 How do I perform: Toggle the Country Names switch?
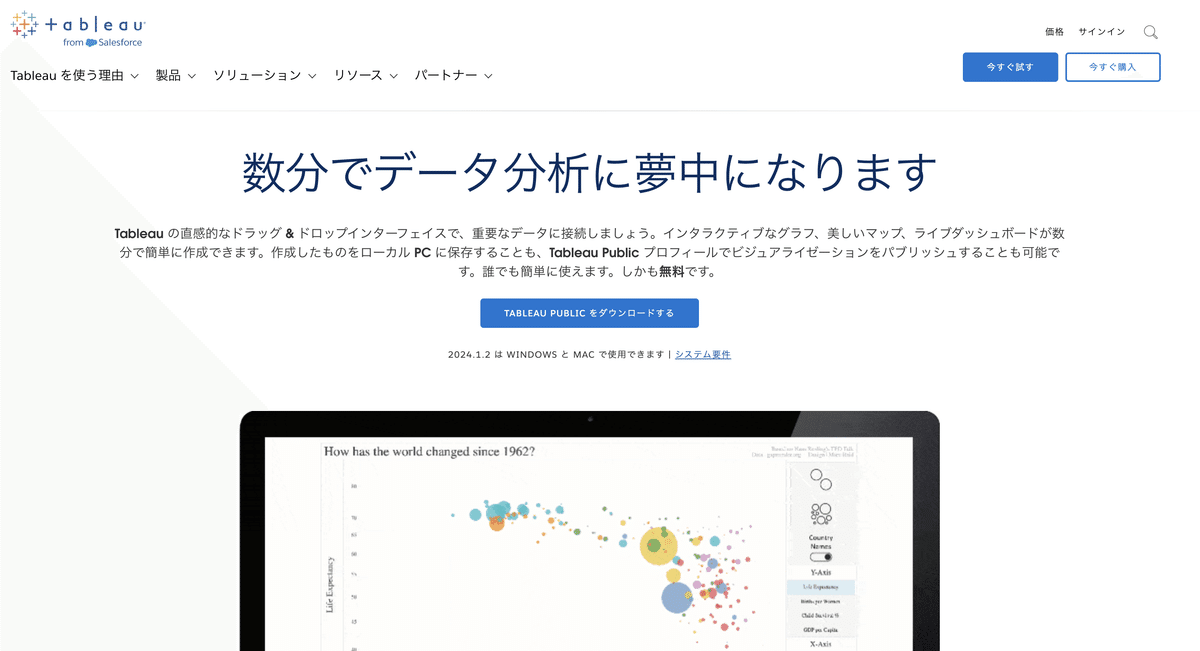(820, 555)
